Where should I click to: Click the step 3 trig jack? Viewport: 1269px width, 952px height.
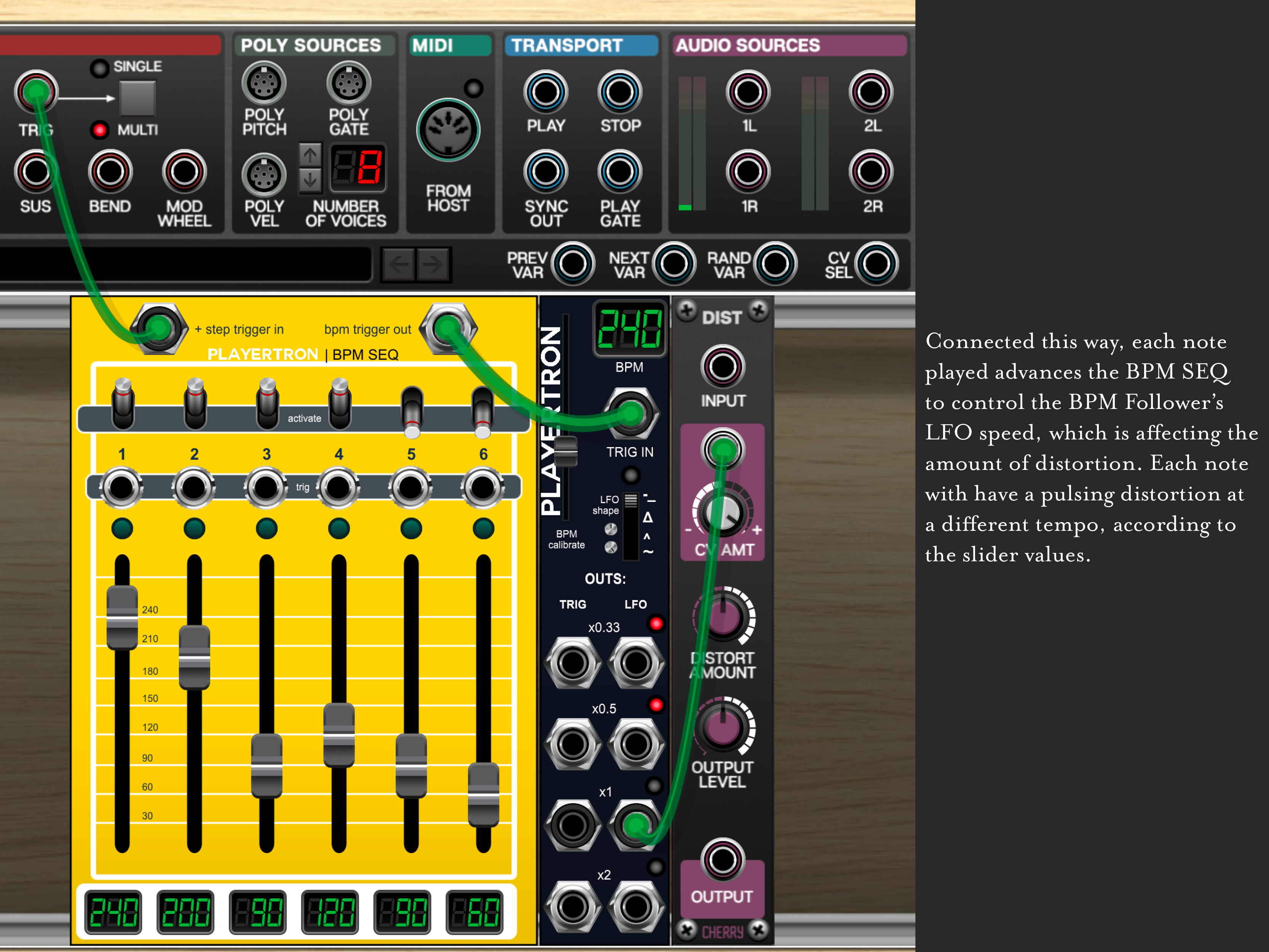[266, 488]
